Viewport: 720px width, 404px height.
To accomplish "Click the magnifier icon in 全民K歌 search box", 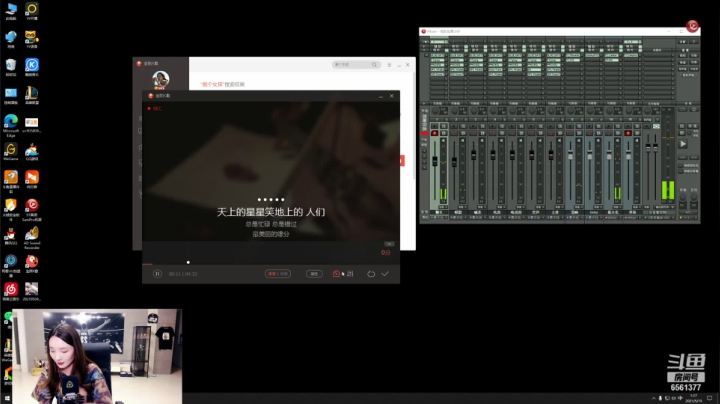I will coord(374,65).
